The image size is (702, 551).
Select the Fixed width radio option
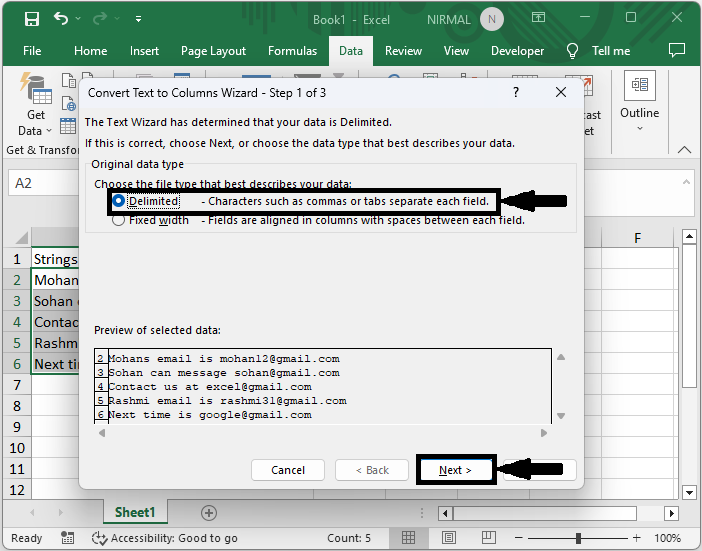(x=119, y=220)
